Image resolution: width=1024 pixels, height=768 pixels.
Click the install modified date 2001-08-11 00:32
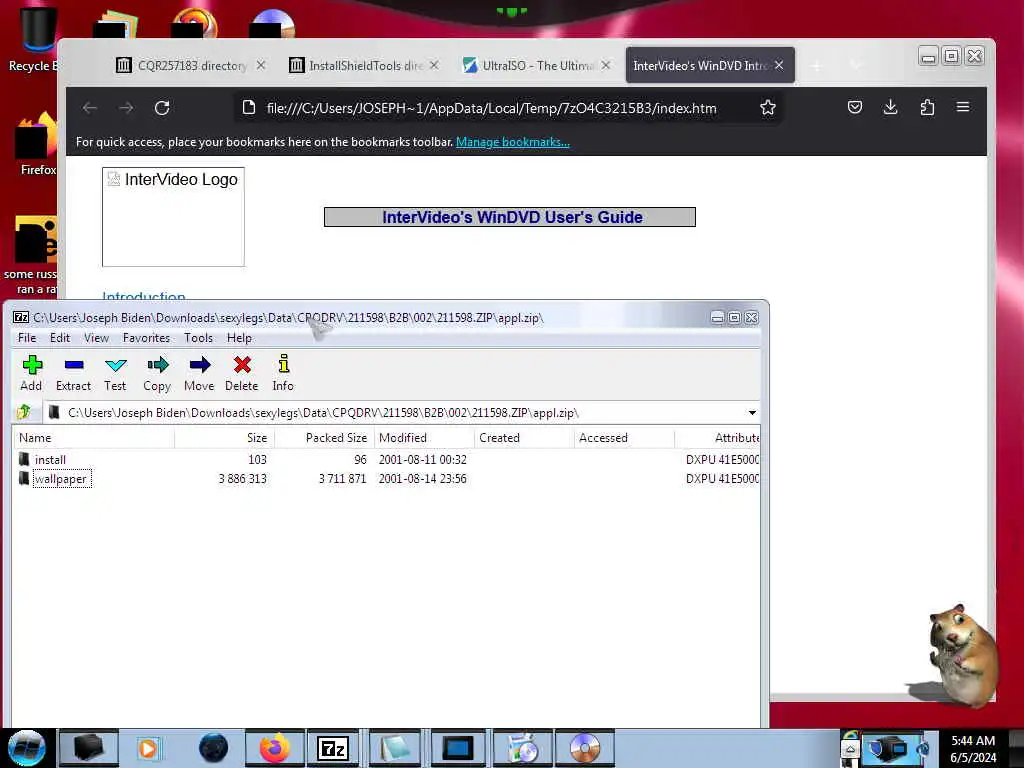click(423, 460)
